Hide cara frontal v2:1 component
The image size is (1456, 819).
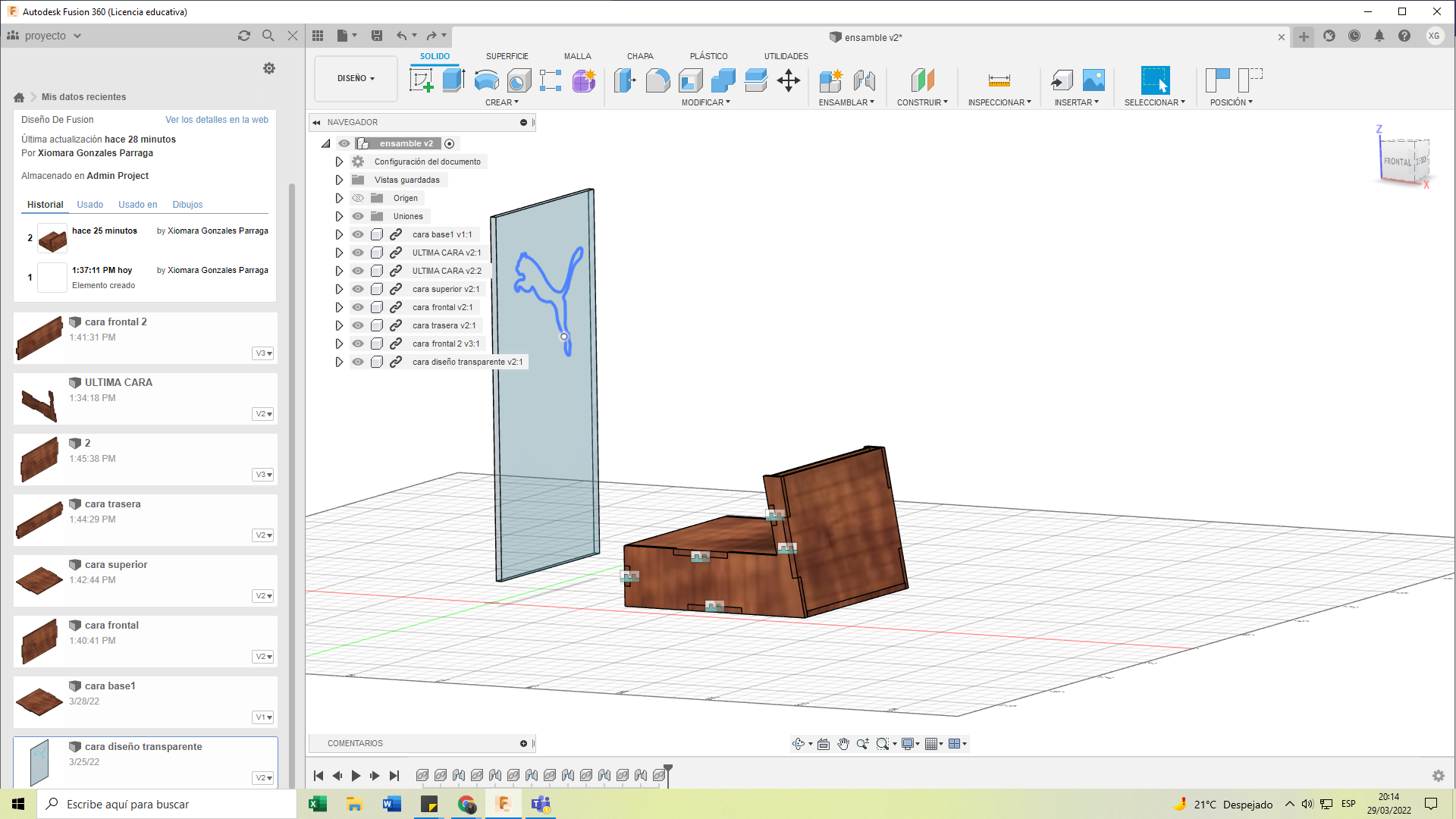[x=358, y=307]
